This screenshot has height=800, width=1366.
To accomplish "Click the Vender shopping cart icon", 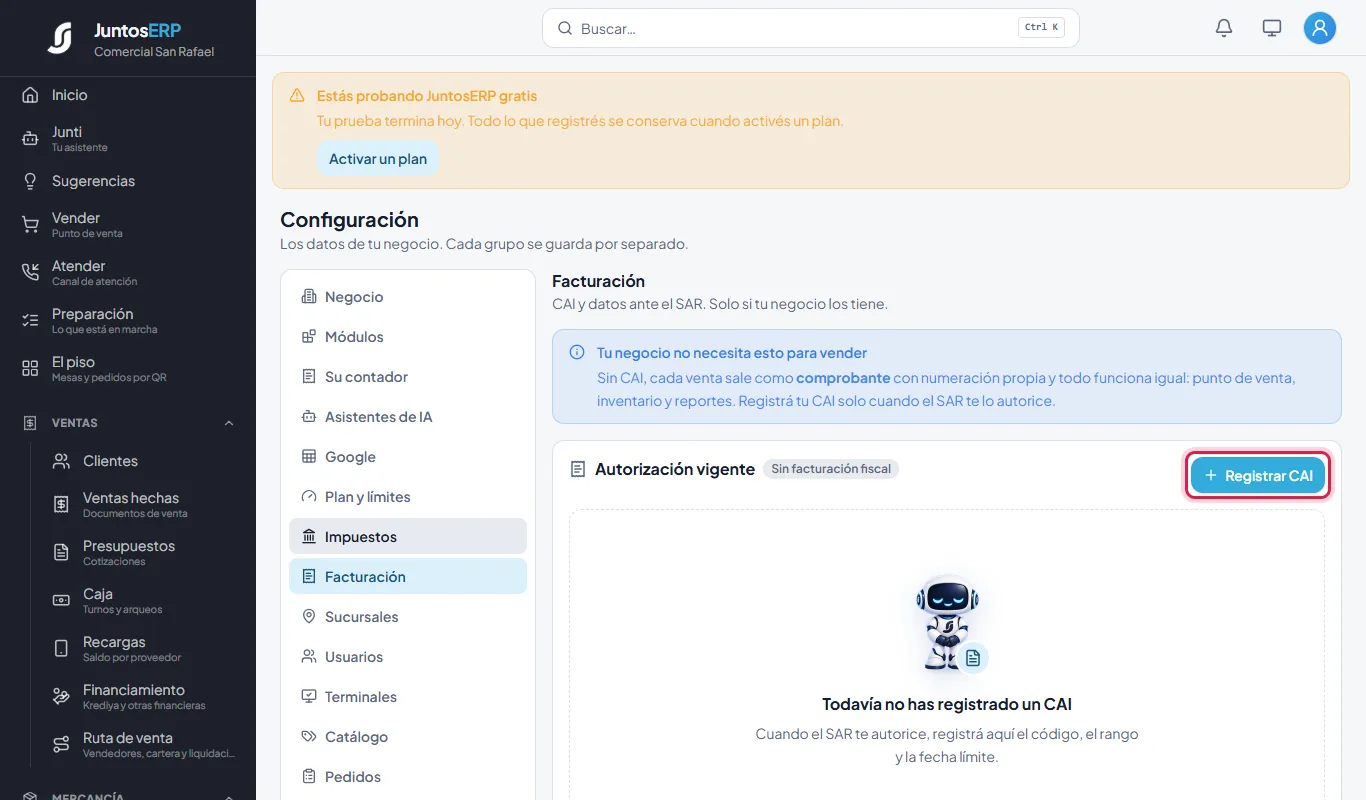I will (x=30, y=225).
